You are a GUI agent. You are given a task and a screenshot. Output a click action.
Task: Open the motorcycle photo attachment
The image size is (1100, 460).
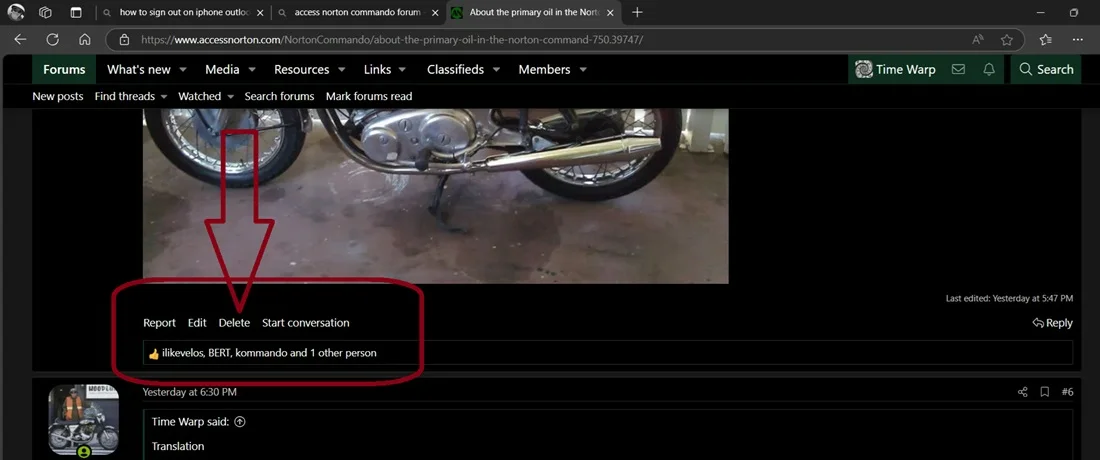(x=436, y=196)
